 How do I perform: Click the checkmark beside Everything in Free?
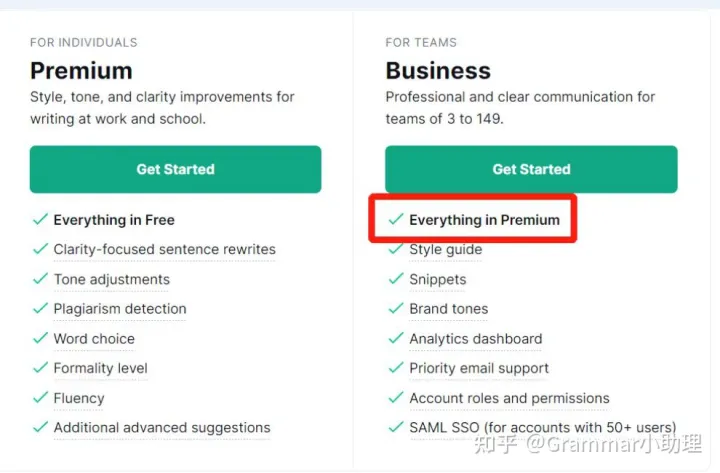point(40,220)
